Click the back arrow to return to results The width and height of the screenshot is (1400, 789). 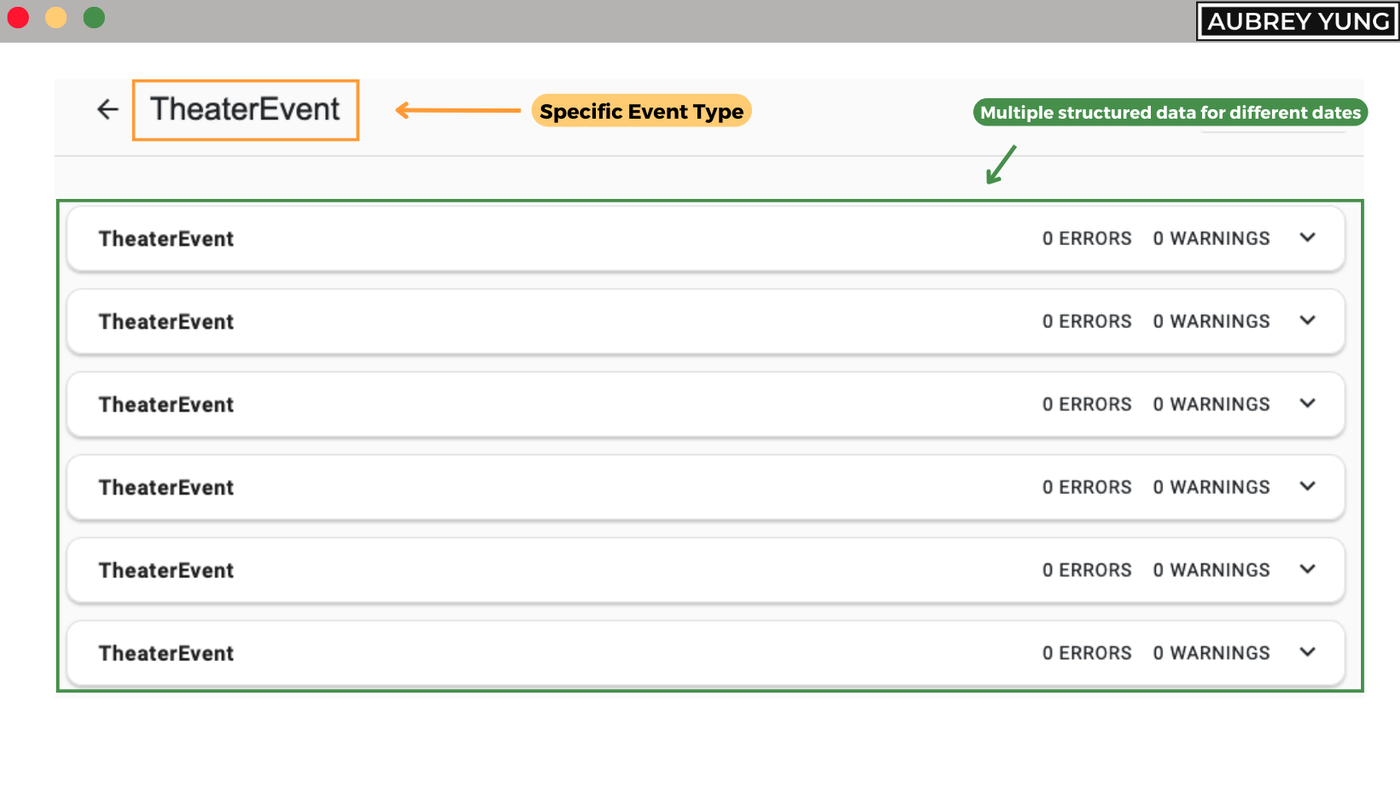point(107,109)
